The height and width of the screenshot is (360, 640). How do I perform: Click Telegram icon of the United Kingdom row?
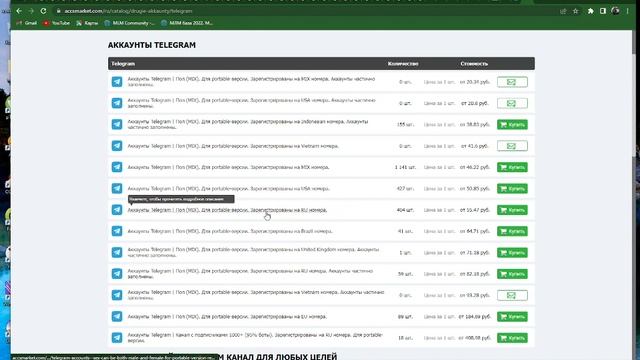click(x=117, y=253)
